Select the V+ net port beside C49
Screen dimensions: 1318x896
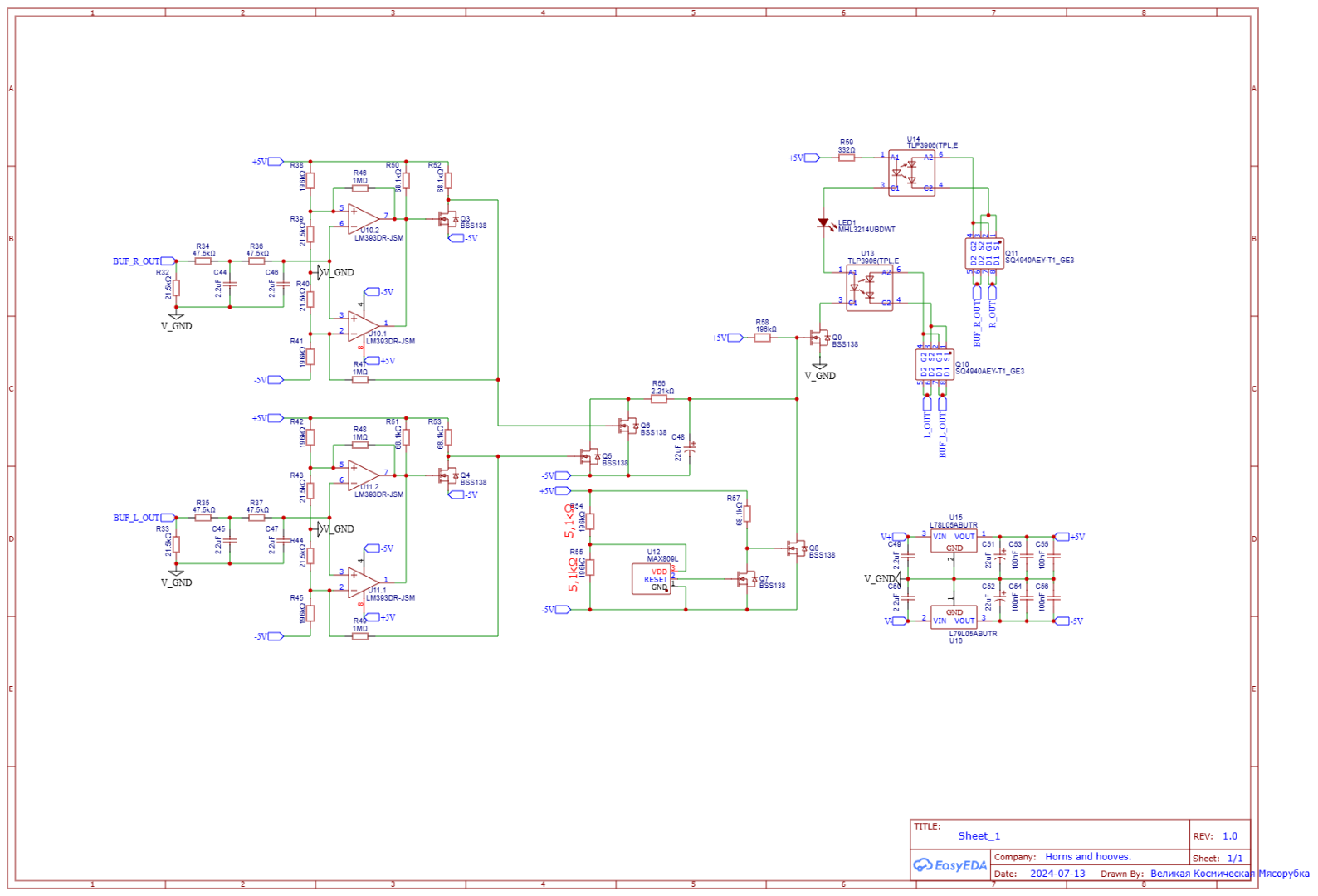pyautogui.click(x=898, y=537)
